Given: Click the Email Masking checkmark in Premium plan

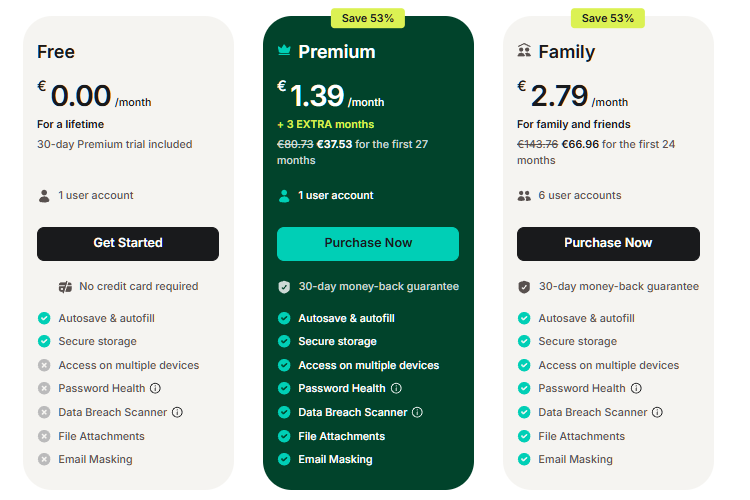Looking at the screenshot, I should point(284,459).
